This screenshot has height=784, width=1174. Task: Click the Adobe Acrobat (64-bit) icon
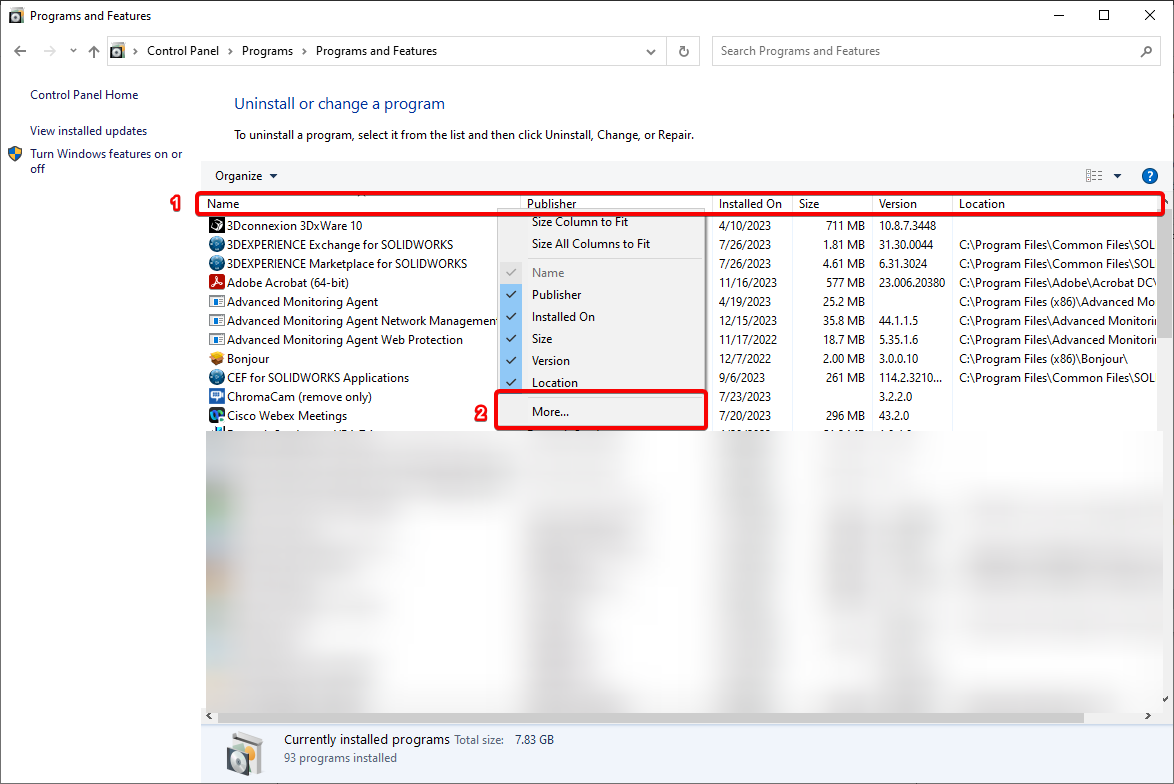coord(216,282)
